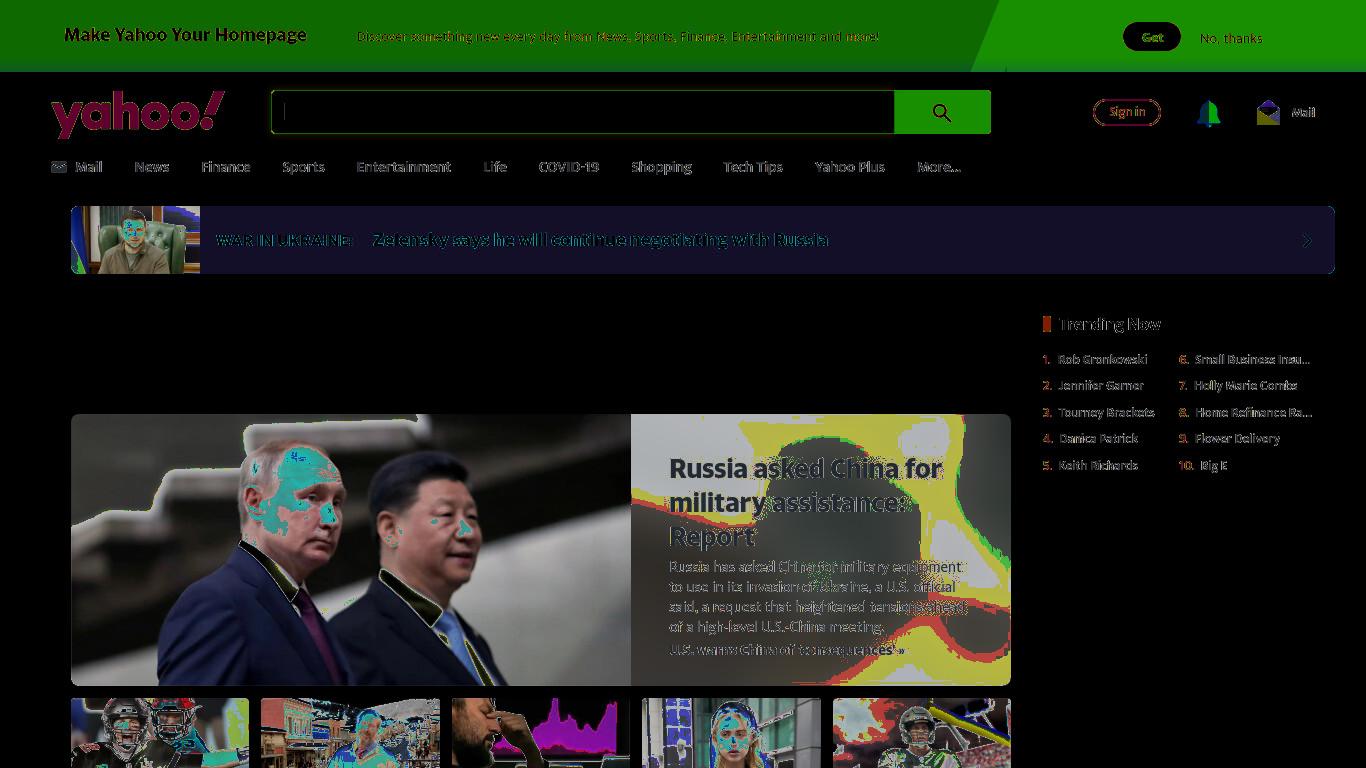Open the Mail envelope icon beside Sign in
Screen dimensions: 1366x768
pos(1268,112)
